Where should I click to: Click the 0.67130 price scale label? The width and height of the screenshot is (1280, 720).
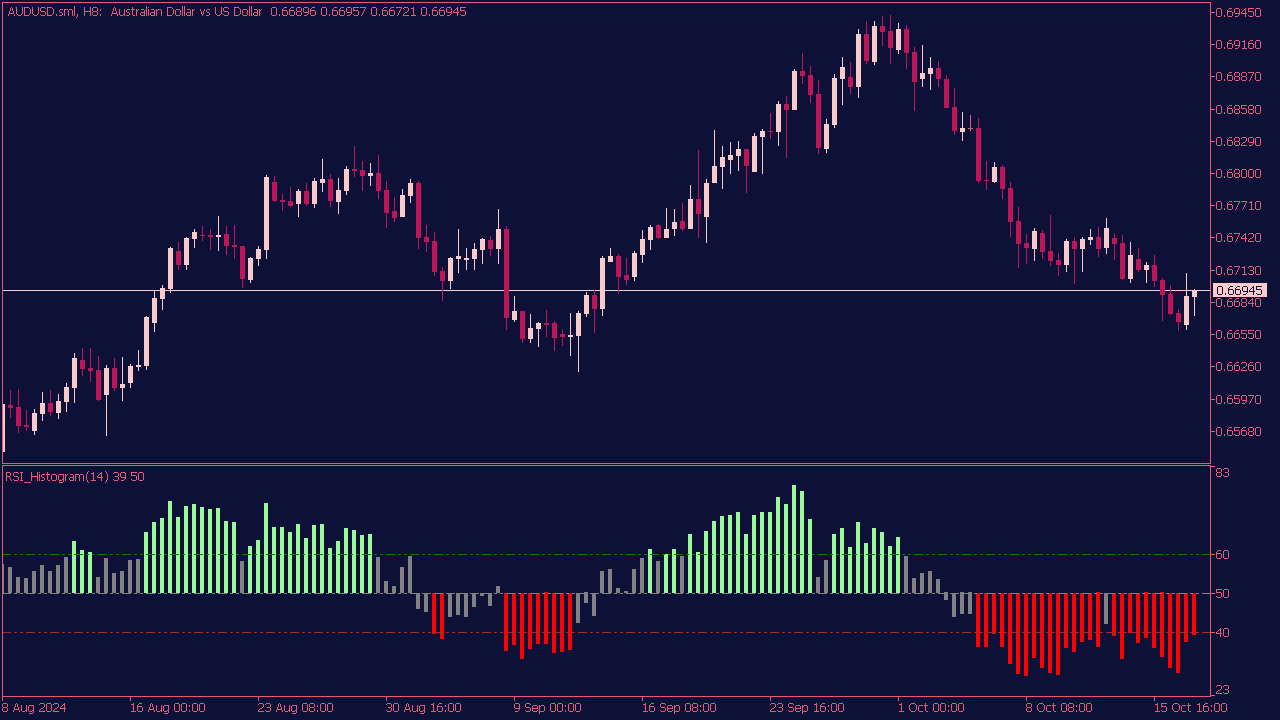pyautogui.click(x=1238, y=270)
